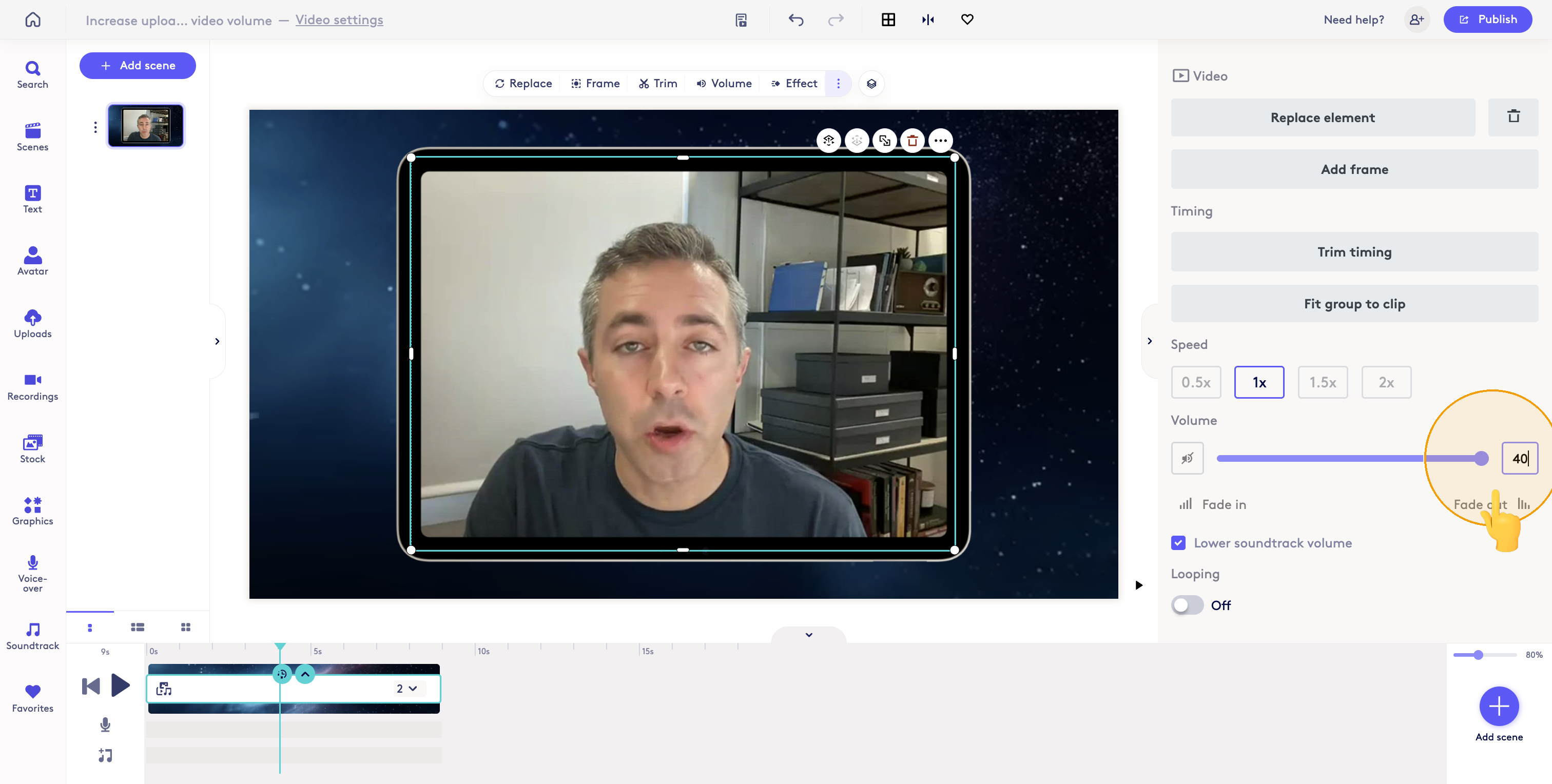Image resolution: width=1552 pixels, height=784 pixels.
Task: Open the Text sidebar panel
Action: click(x=32, y=199)
